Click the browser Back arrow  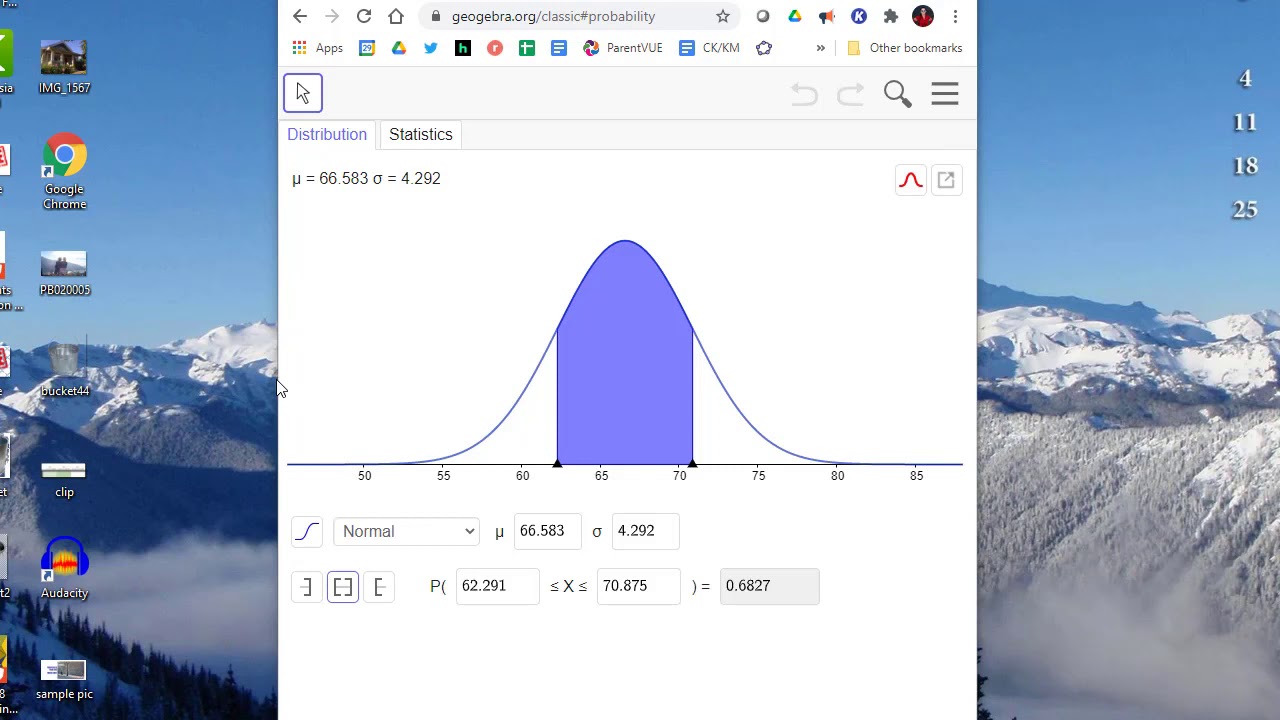[300, 16]
